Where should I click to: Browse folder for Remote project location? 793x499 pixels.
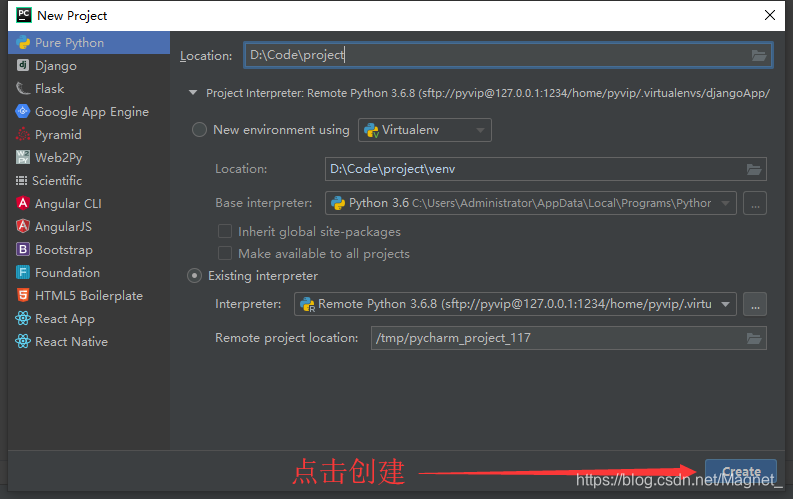[754, 338]
